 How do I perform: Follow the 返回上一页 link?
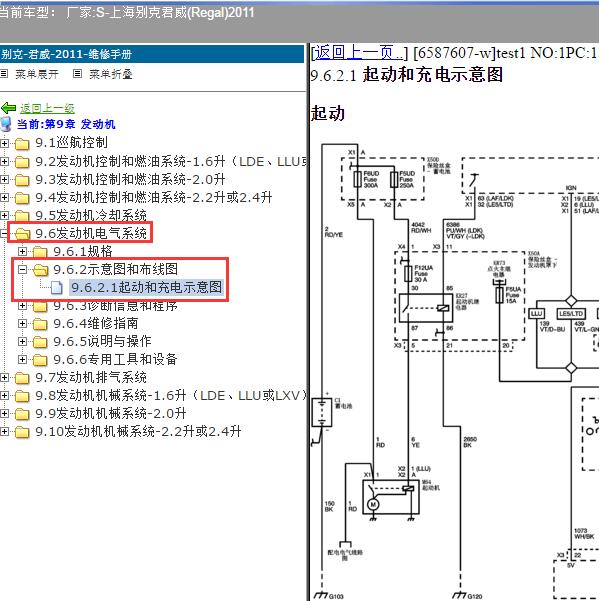tap(359, 53)
